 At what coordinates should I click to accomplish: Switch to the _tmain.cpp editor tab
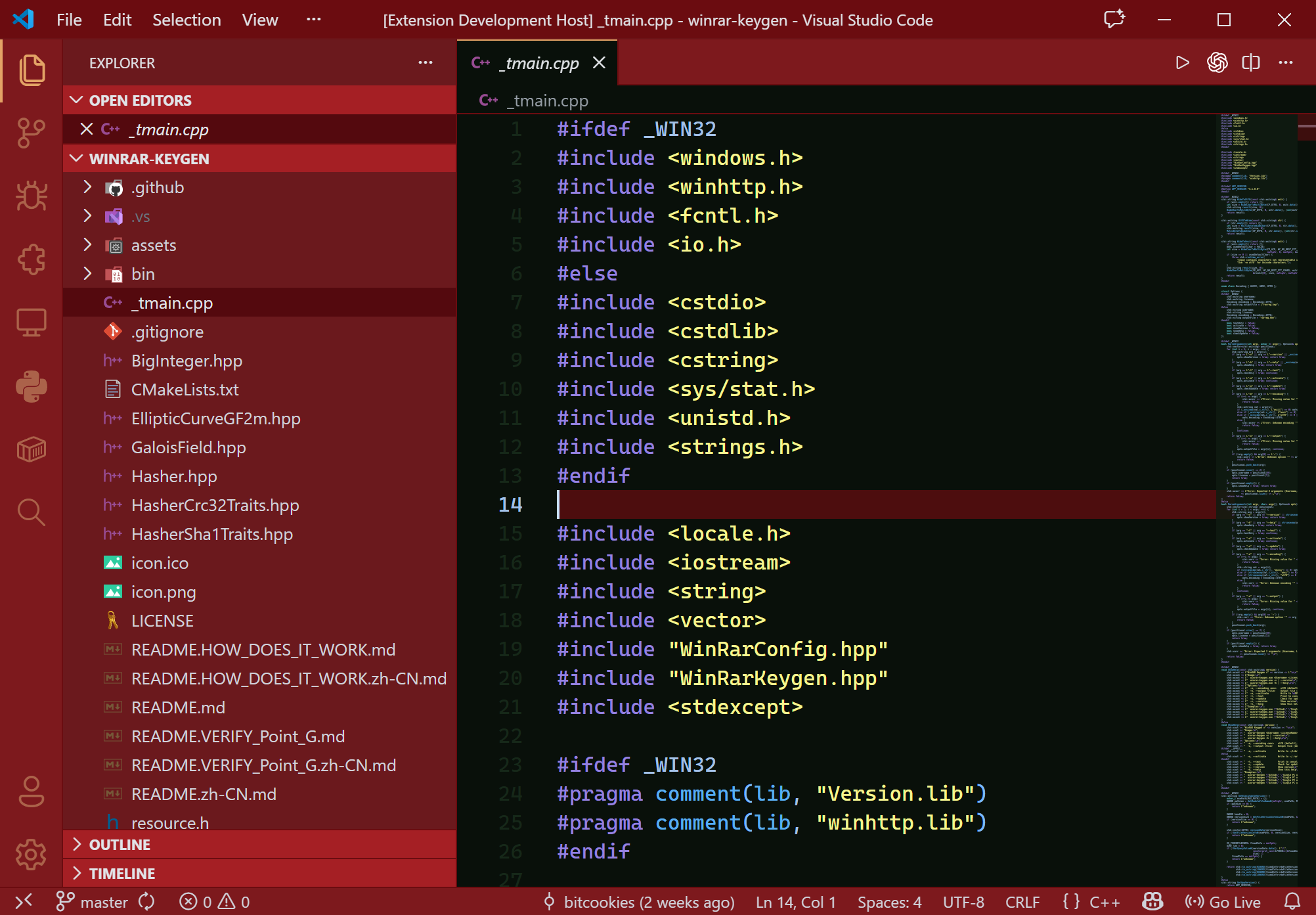(x=537, y=62)
